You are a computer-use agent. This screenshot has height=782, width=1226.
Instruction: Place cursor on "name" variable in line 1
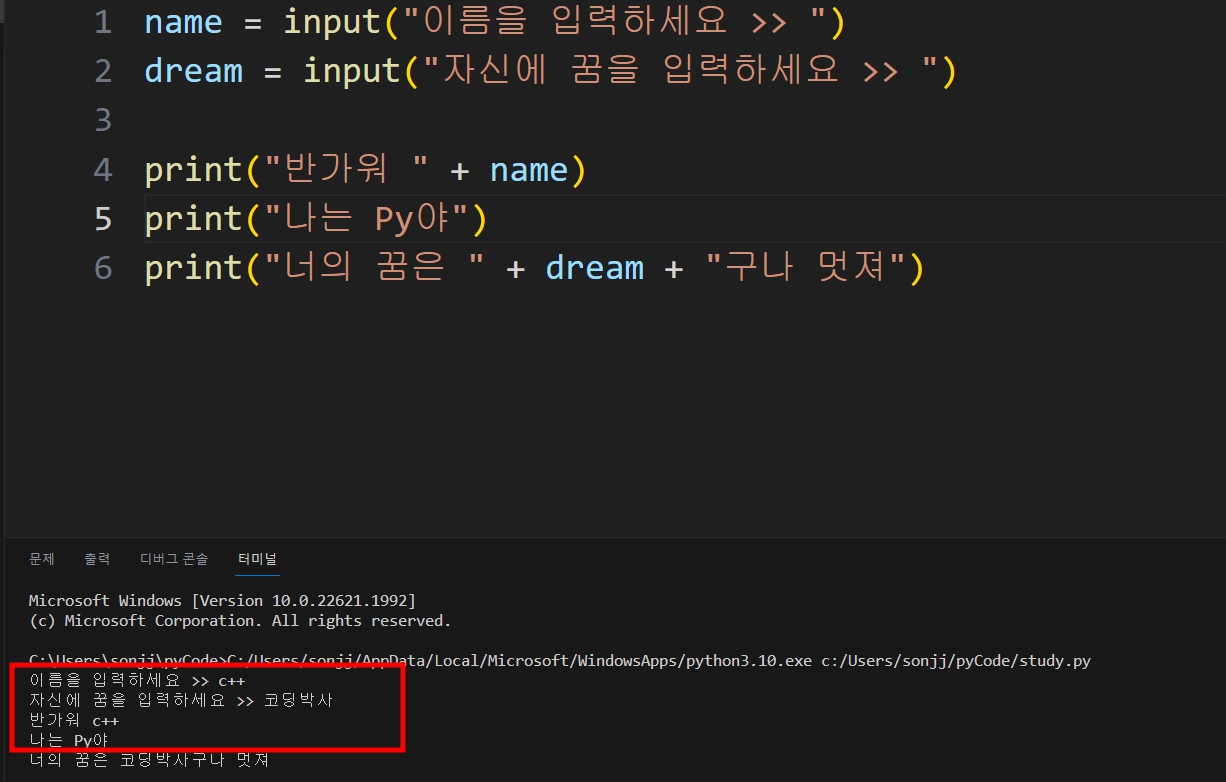183,23
